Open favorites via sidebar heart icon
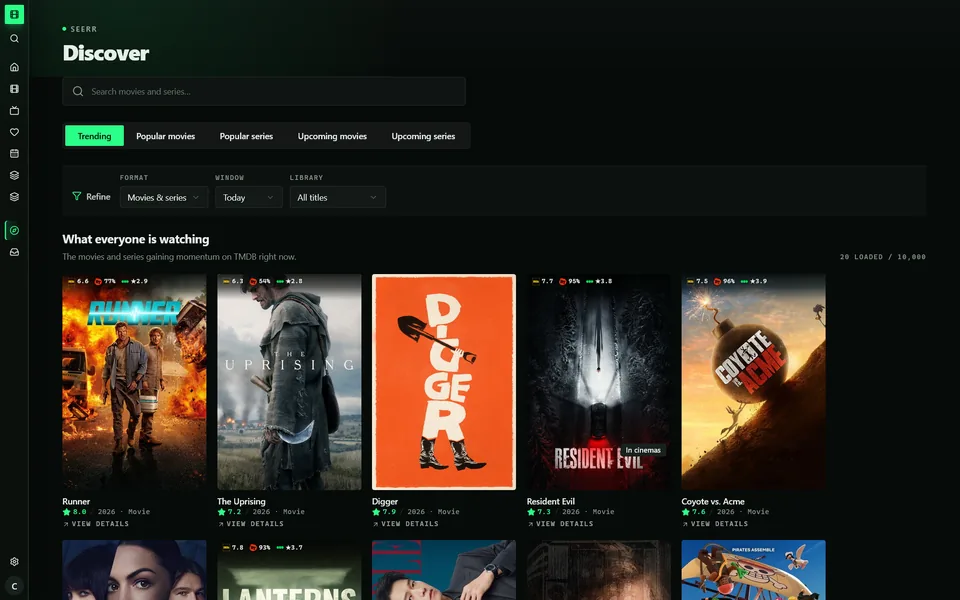 (x=14, y=132)
